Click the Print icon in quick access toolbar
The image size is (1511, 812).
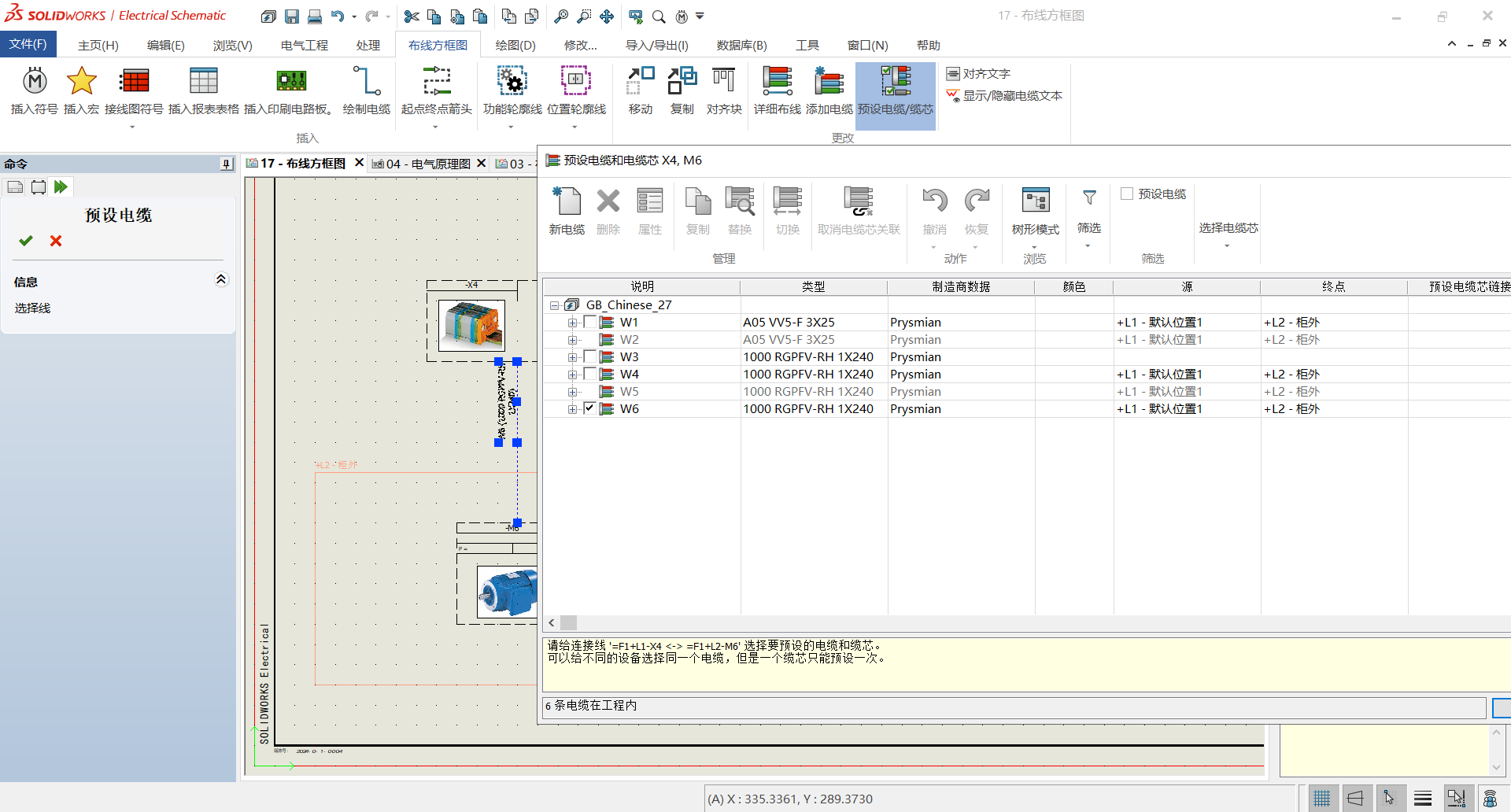point(315,16)
